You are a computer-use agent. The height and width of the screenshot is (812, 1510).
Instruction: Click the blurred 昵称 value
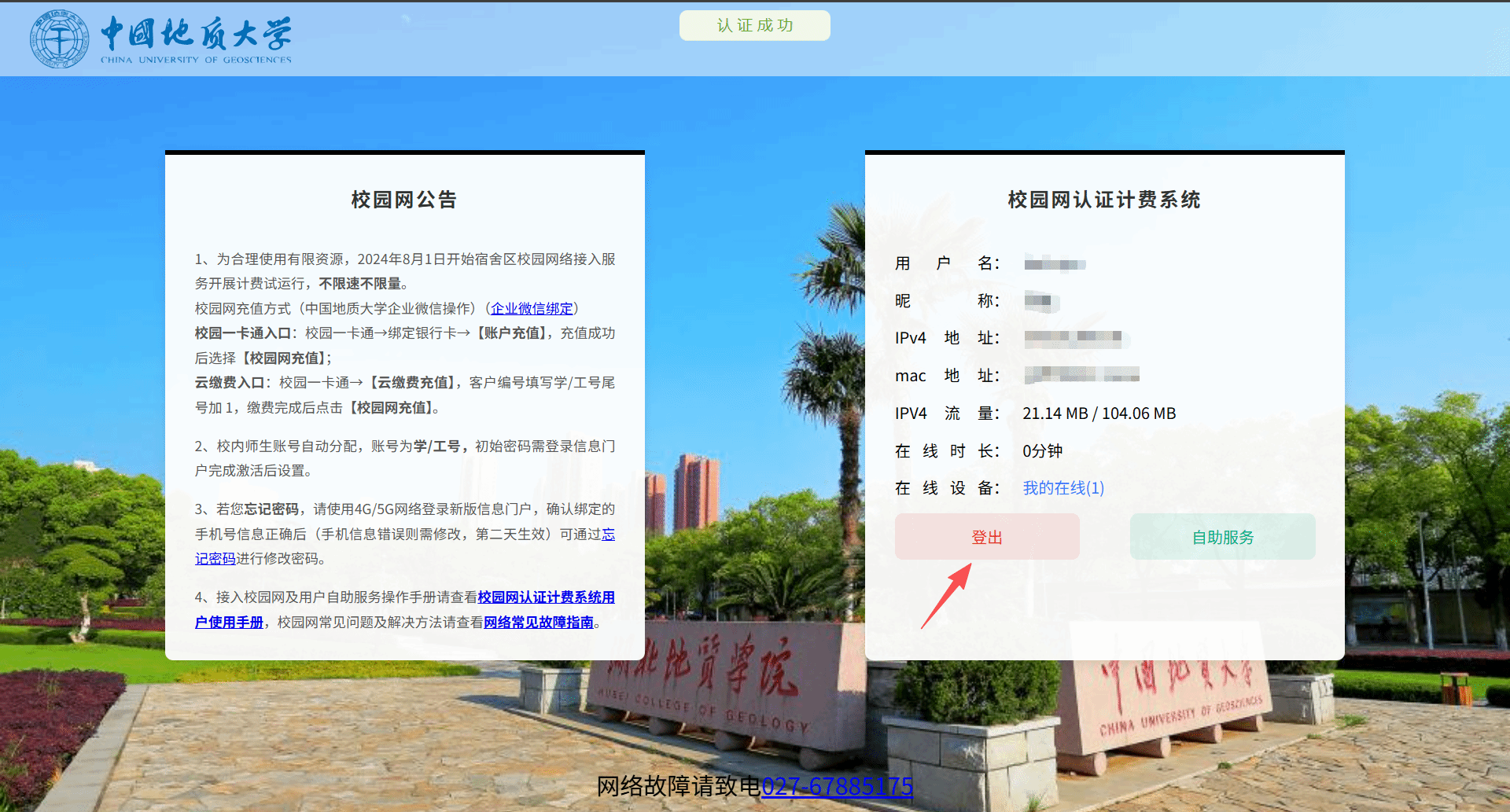point(1038,301)
